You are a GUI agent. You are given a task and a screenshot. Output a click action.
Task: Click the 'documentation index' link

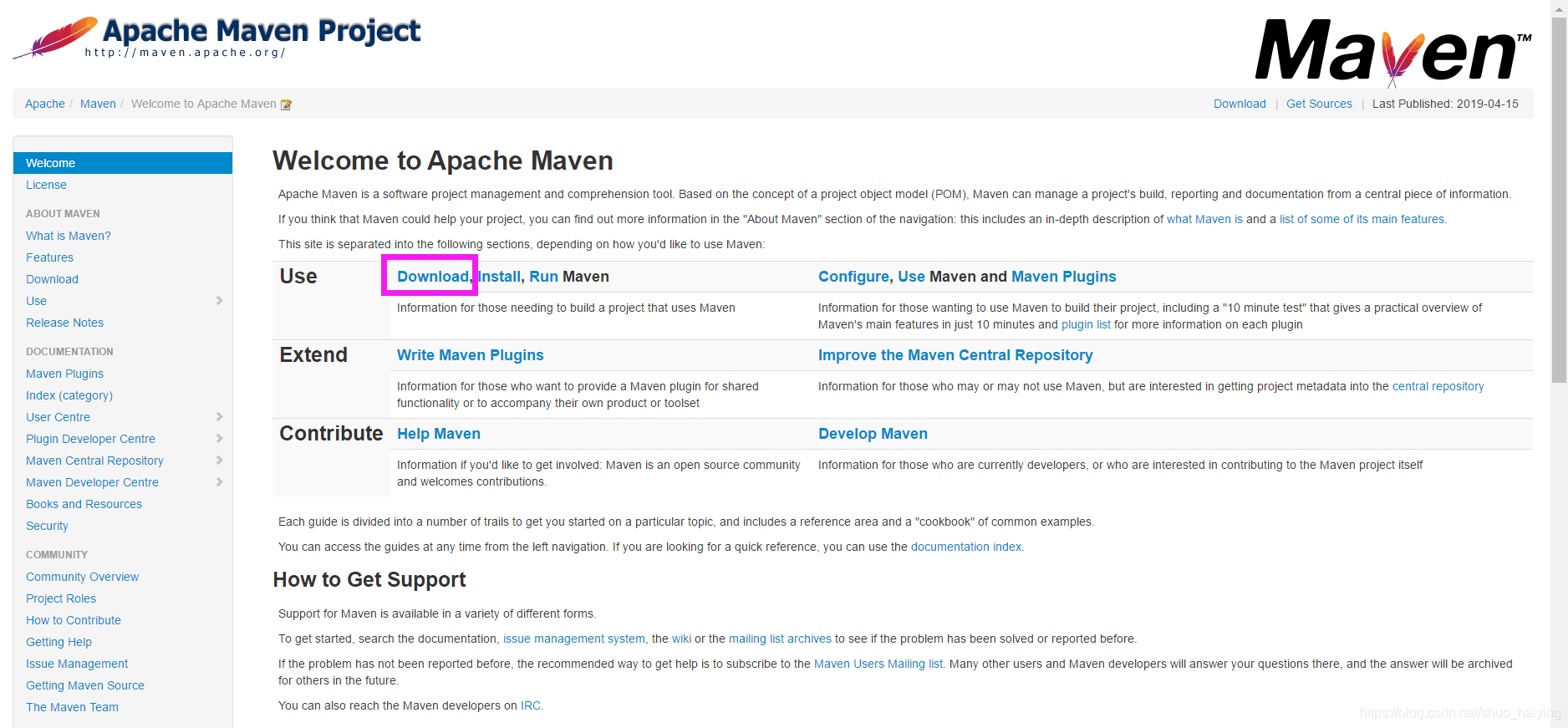966,547
